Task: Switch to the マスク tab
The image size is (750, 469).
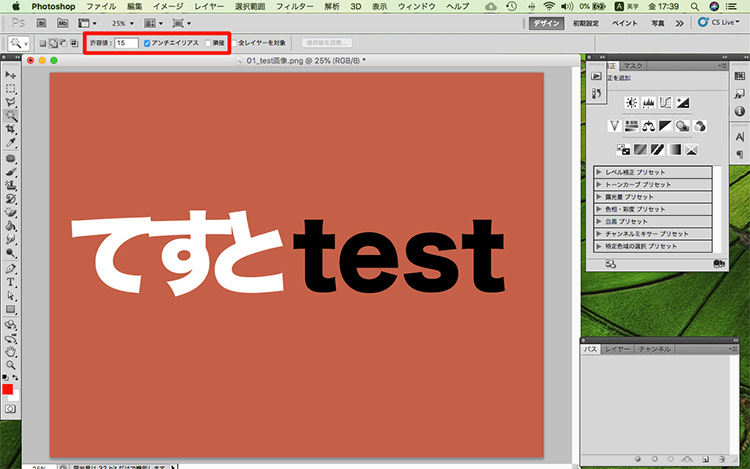Action: point(633,65)
